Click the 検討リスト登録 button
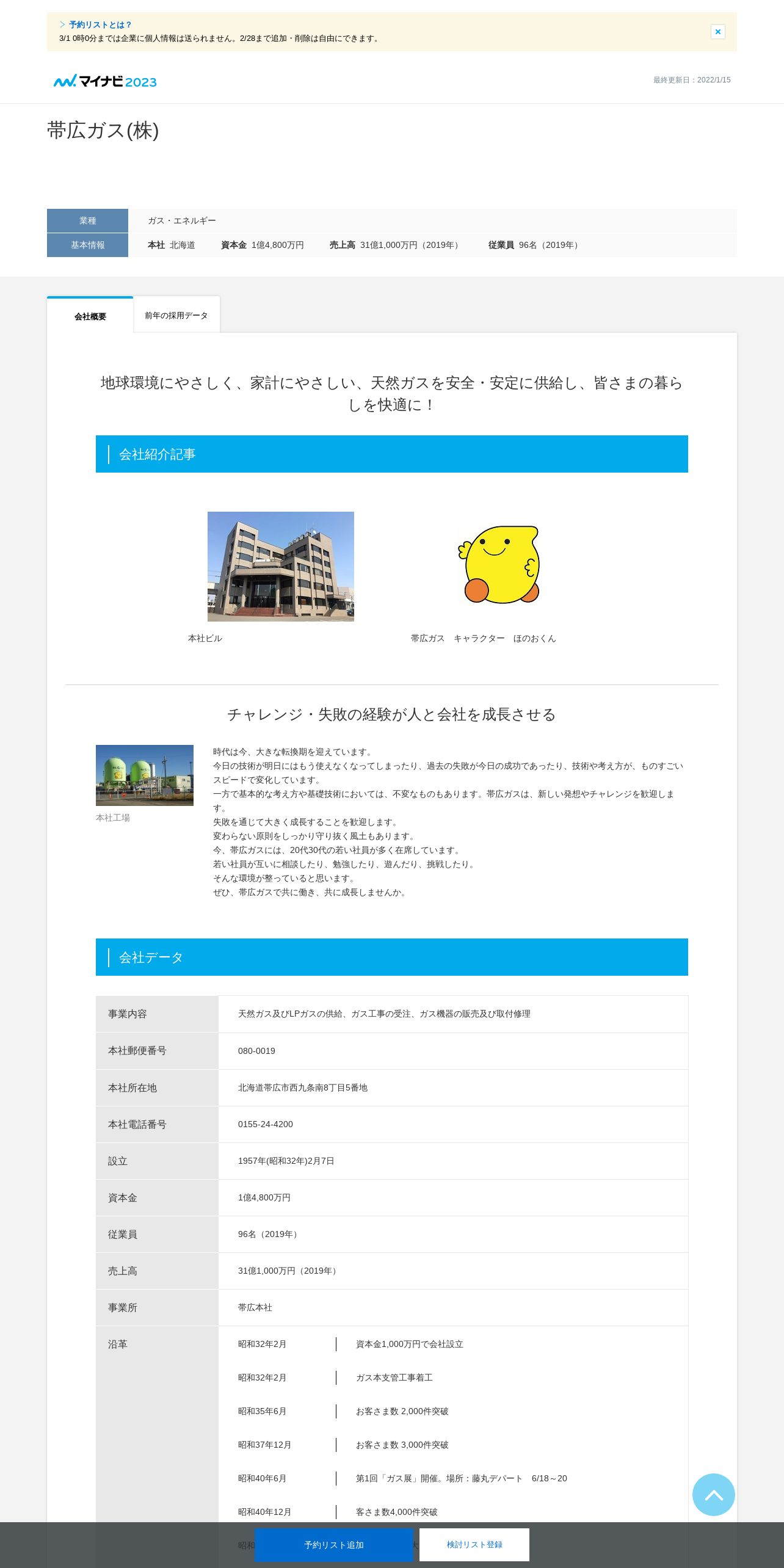Image resolution: width=784 pixels, height=1568 pixels. click(474, 1545)
